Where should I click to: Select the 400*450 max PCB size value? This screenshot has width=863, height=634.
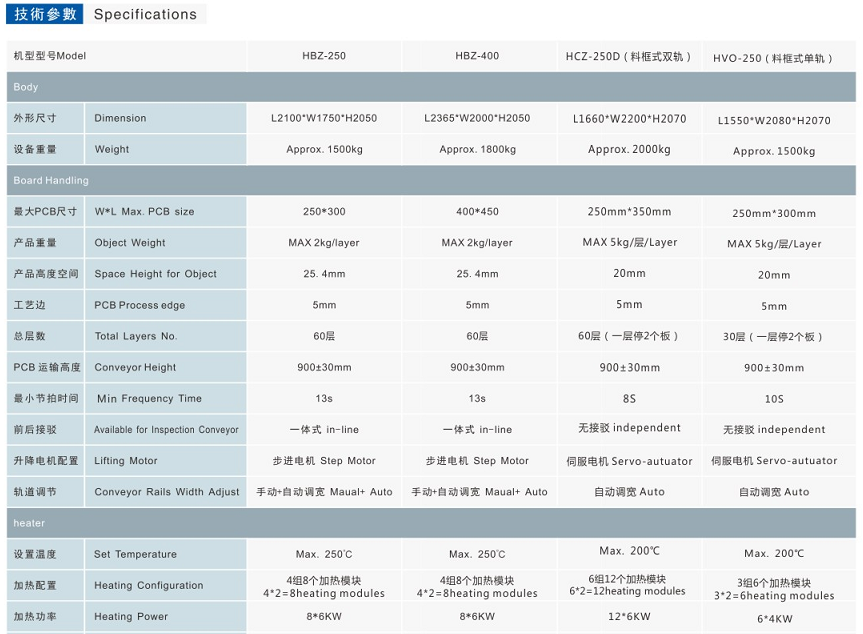tap(477, 212)
